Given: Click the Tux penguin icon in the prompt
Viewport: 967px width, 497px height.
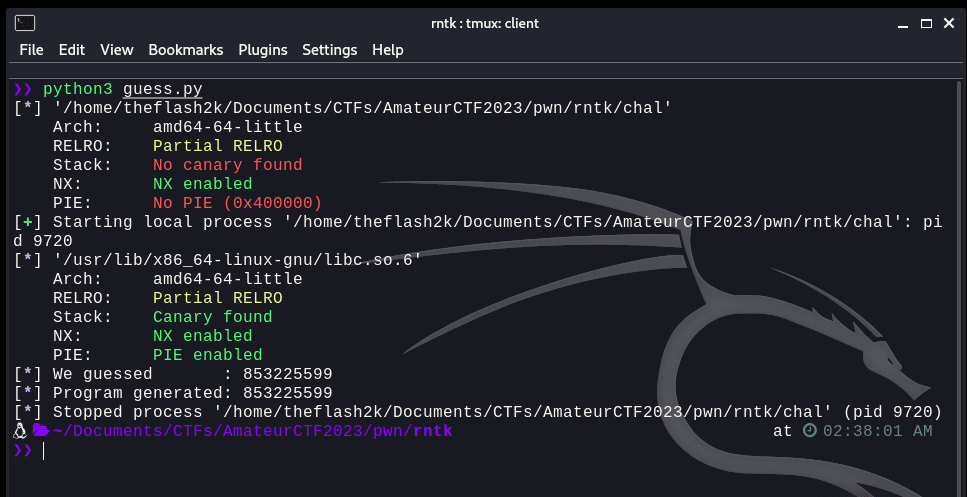Looking at the screenshot, I should point(20,431).
